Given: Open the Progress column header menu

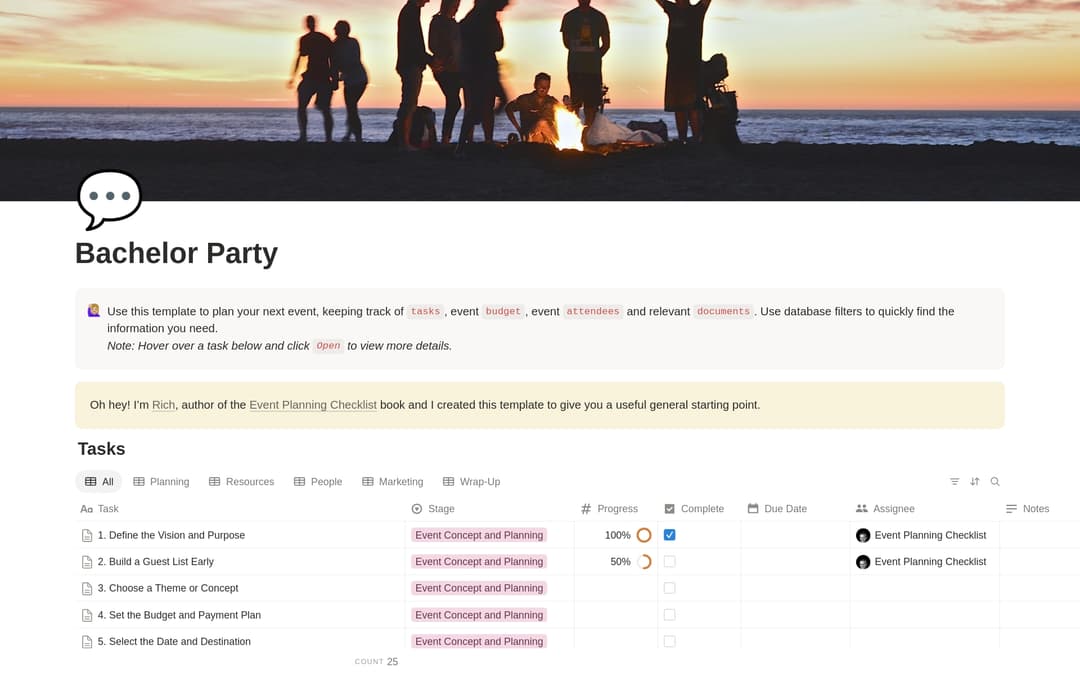Looking at the screenshot, I should pyautogui.click(x=616, y=509).
